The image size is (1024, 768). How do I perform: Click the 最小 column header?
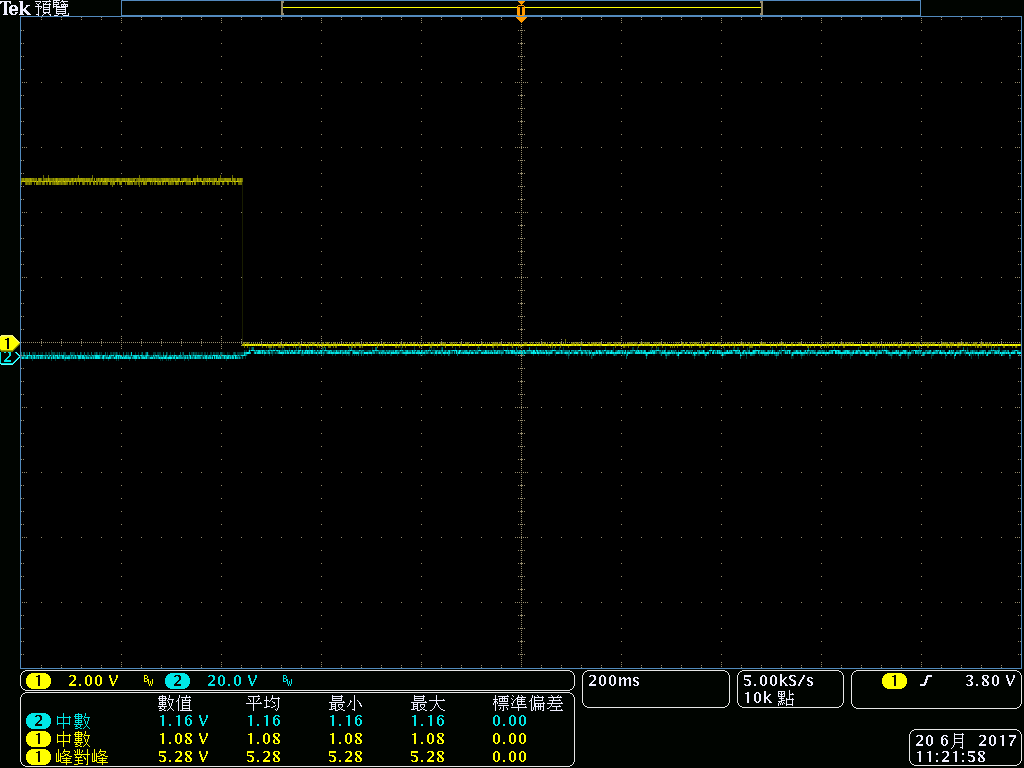point(345,703)
